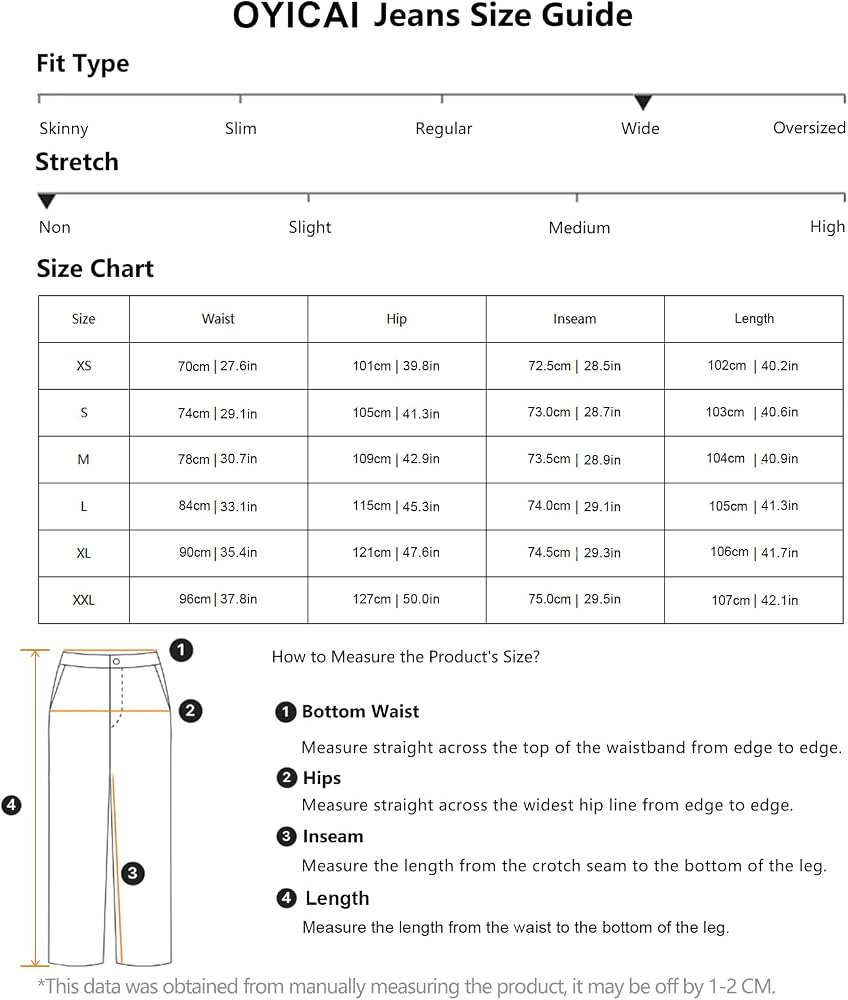Click the number 1 badge beside pants waistband
Image resolution: width=848 pixels, height=1000 pixels.
click(181, 650)
